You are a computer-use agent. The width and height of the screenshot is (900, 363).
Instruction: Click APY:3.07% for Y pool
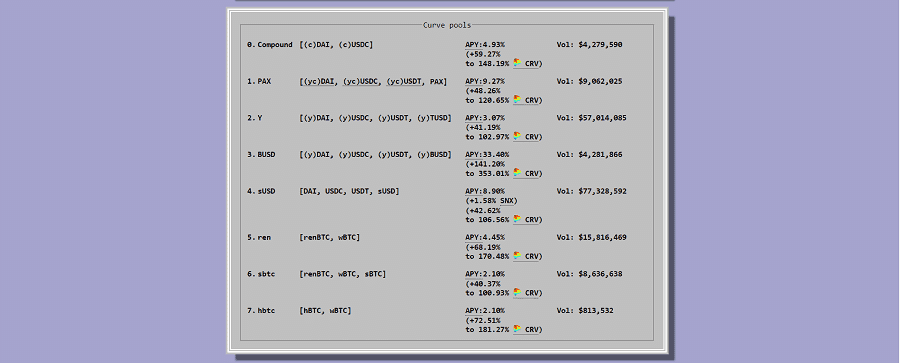pyautogui.click(x=485, y=118)
